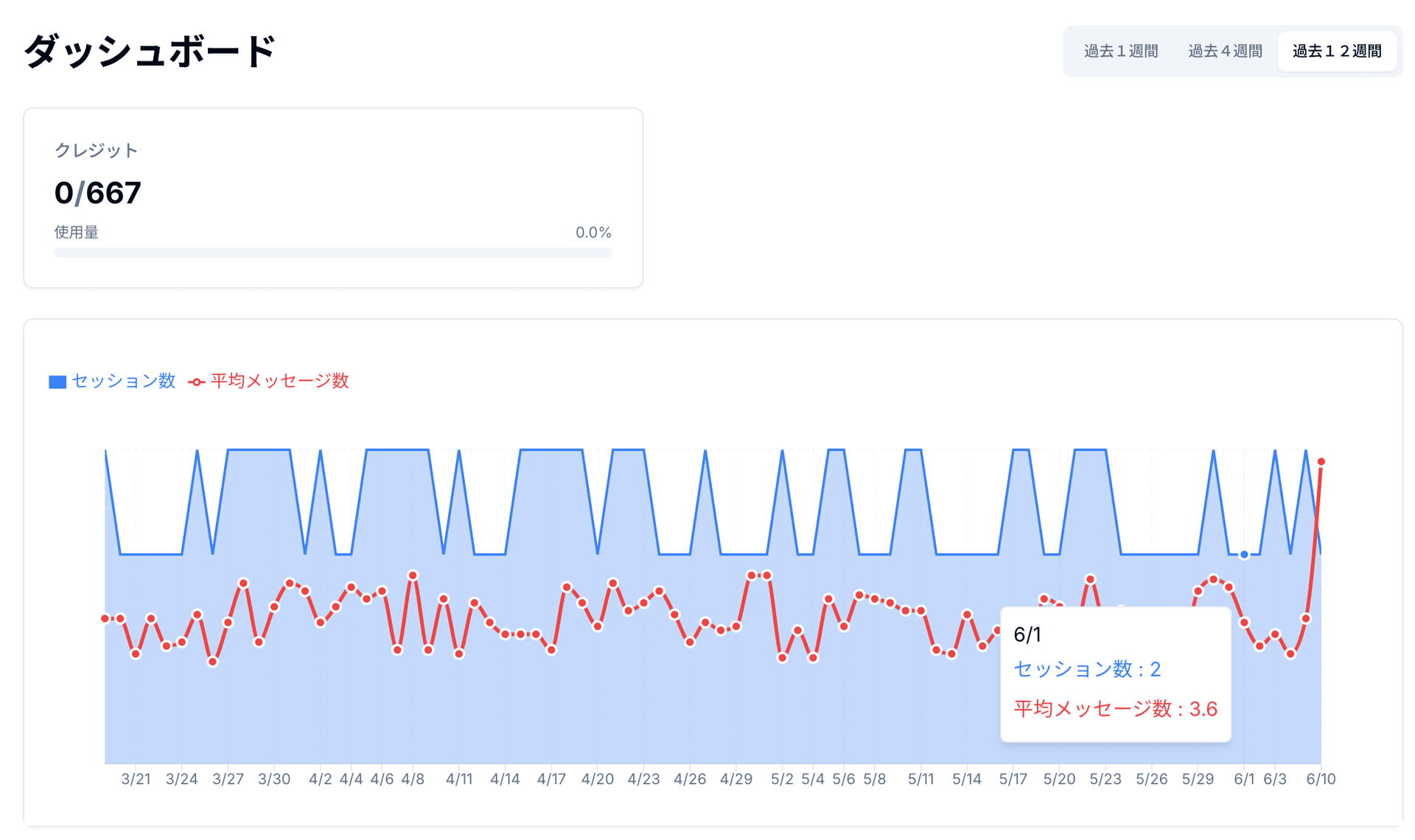The height and width of the screenshot is (840, 1415).
Task: Click the active 過去１２週間 tab
Action: coord(1337,52)
